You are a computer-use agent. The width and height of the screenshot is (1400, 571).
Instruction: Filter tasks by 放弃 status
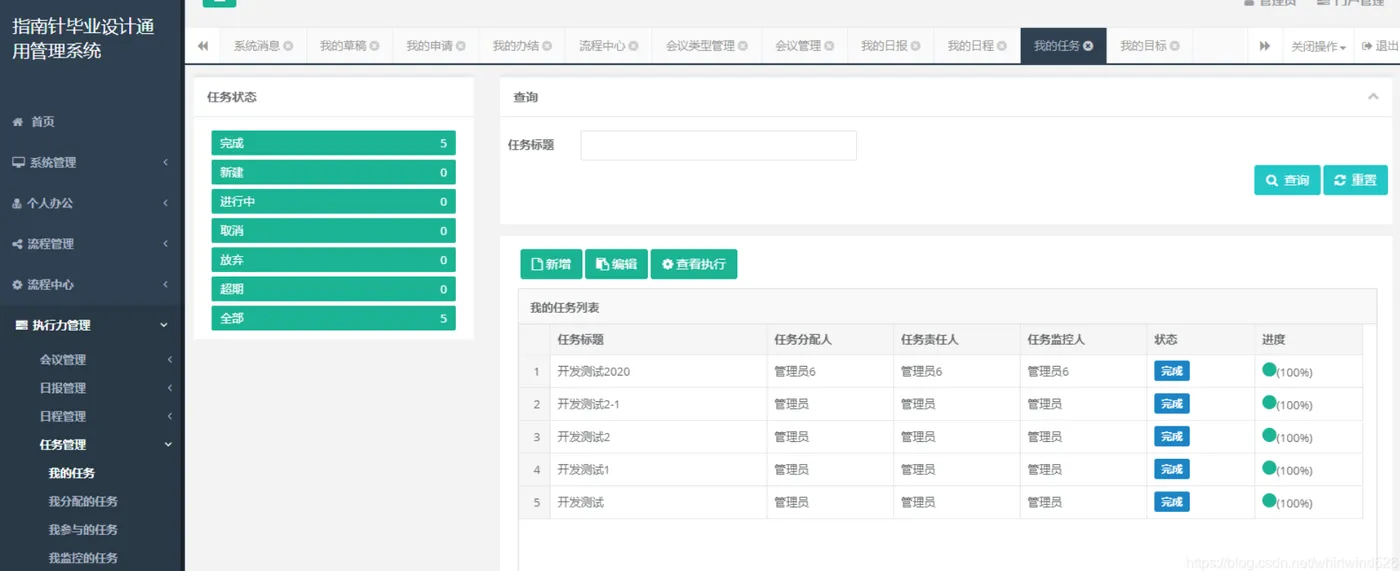point(333,259)
